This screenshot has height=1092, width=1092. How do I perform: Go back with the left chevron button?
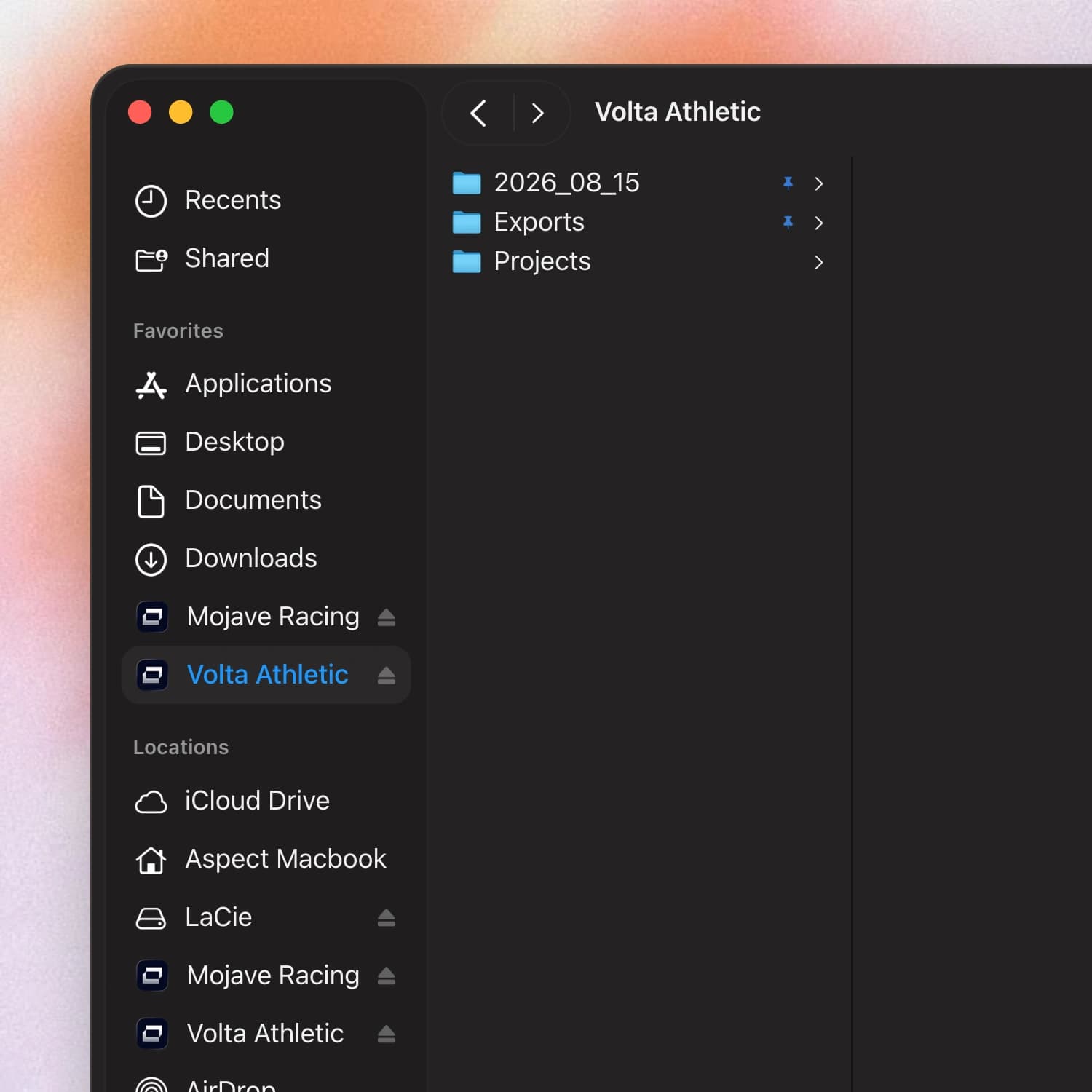478,113
